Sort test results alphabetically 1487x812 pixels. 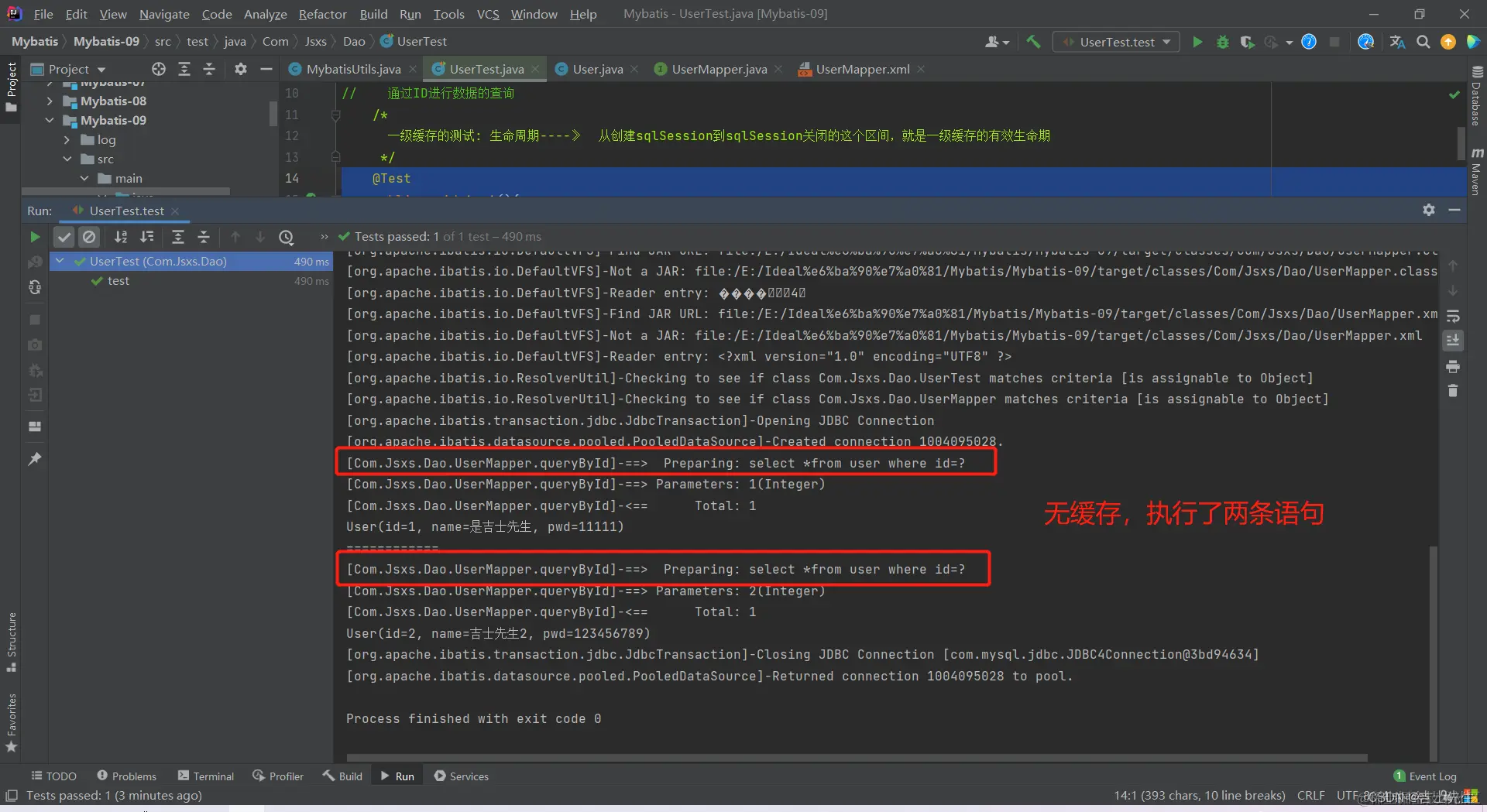(x=121, y=237)
